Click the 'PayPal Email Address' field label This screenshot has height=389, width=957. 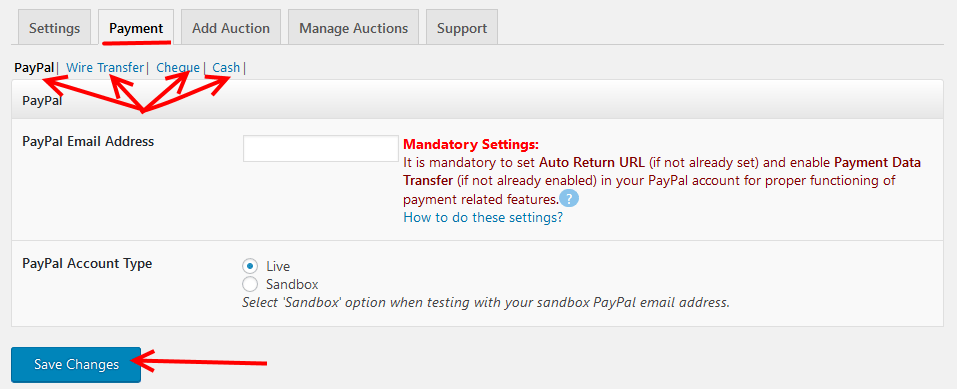pos(88,142)
